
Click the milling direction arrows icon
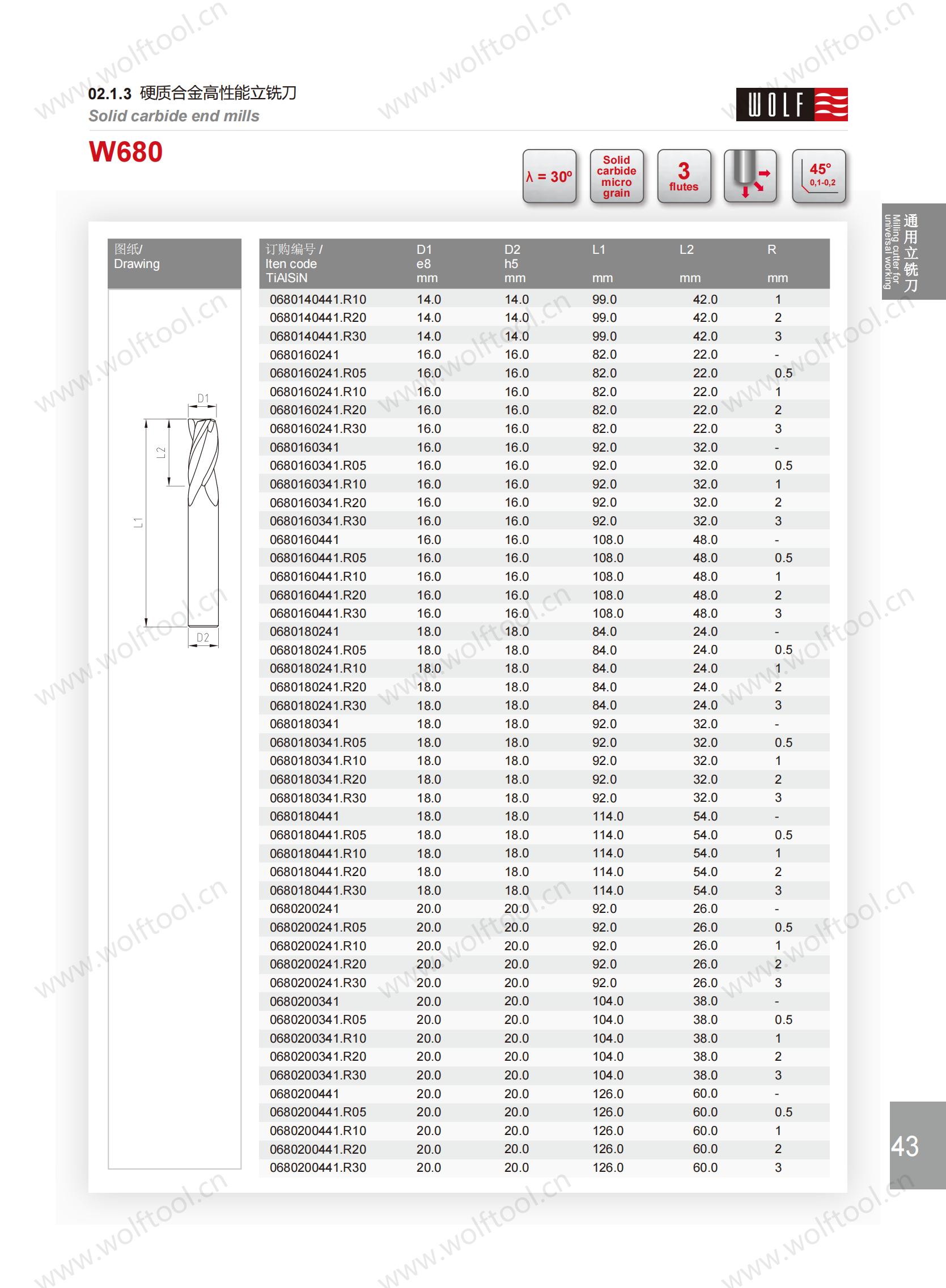[x=750, y=176]
